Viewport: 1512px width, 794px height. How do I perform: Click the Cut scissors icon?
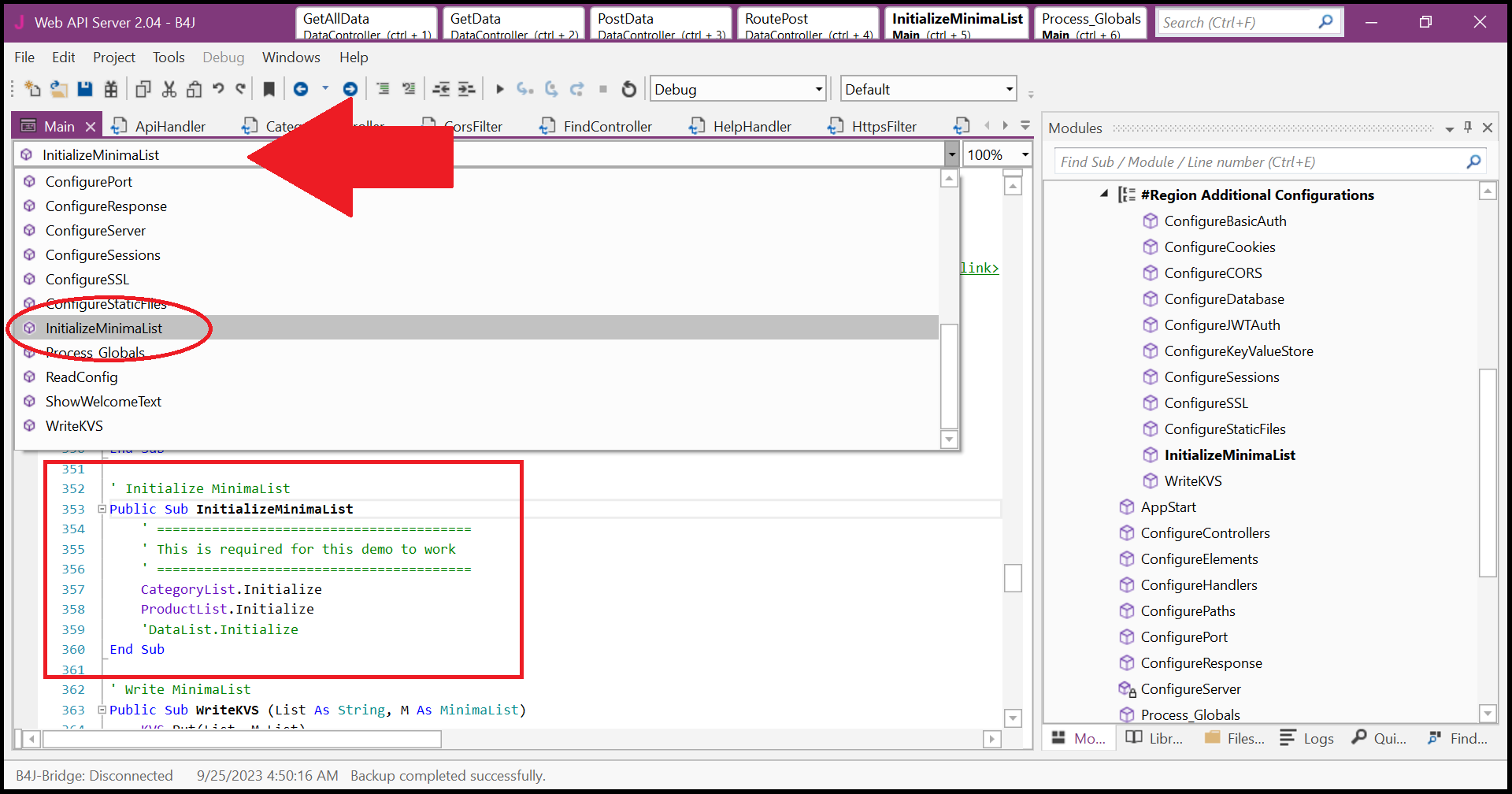click(x=169, y=89)
